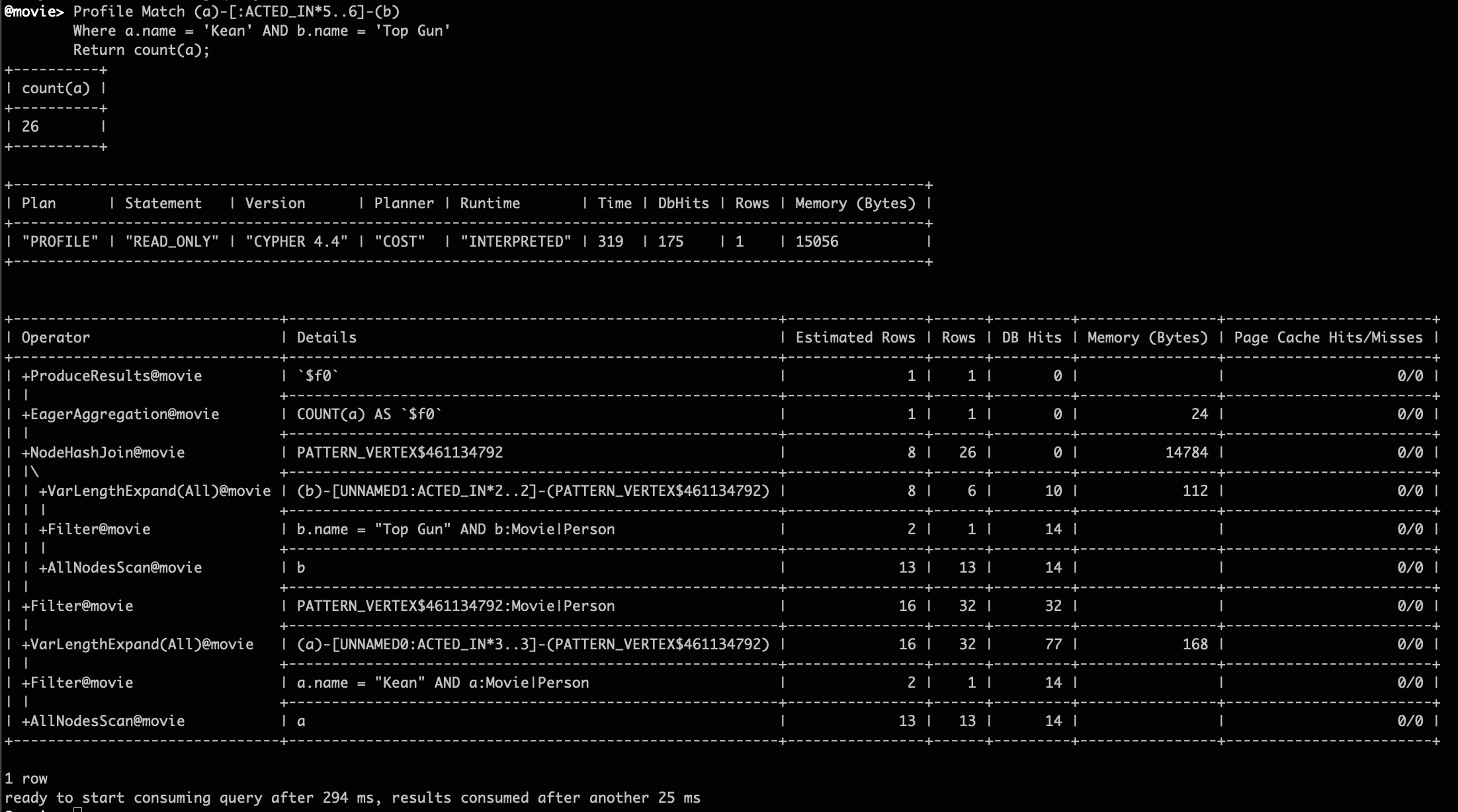Viewport: 1458px width, 812px height.
Task: Click the 'Details' column header
Action: (326, 337)
